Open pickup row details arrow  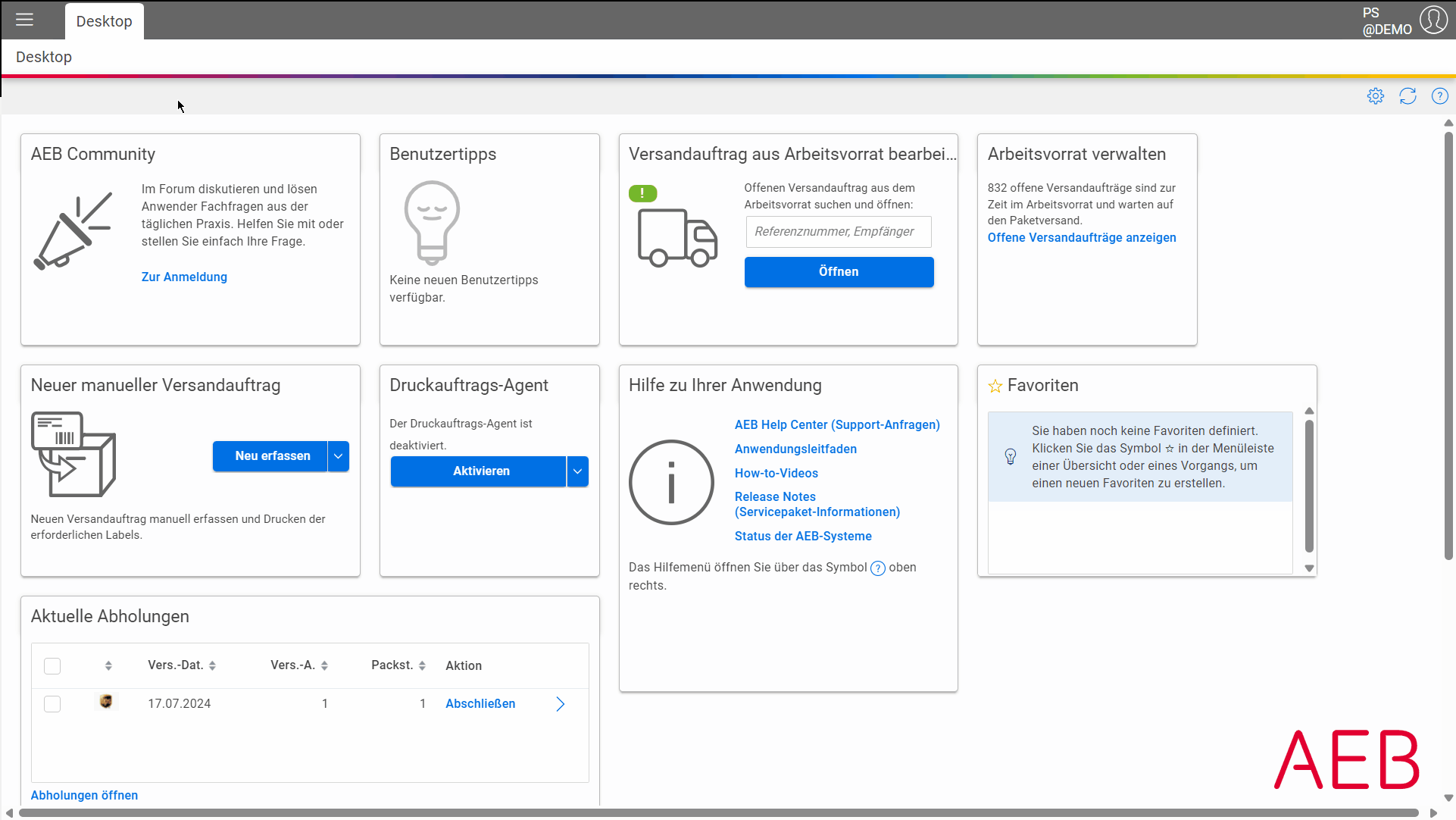(561, 704)
